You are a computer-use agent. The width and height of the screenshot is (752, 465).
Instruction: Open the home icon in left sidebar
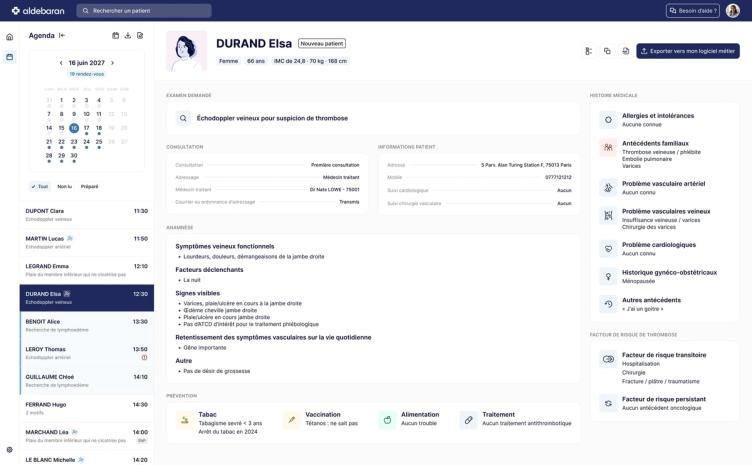10,37
